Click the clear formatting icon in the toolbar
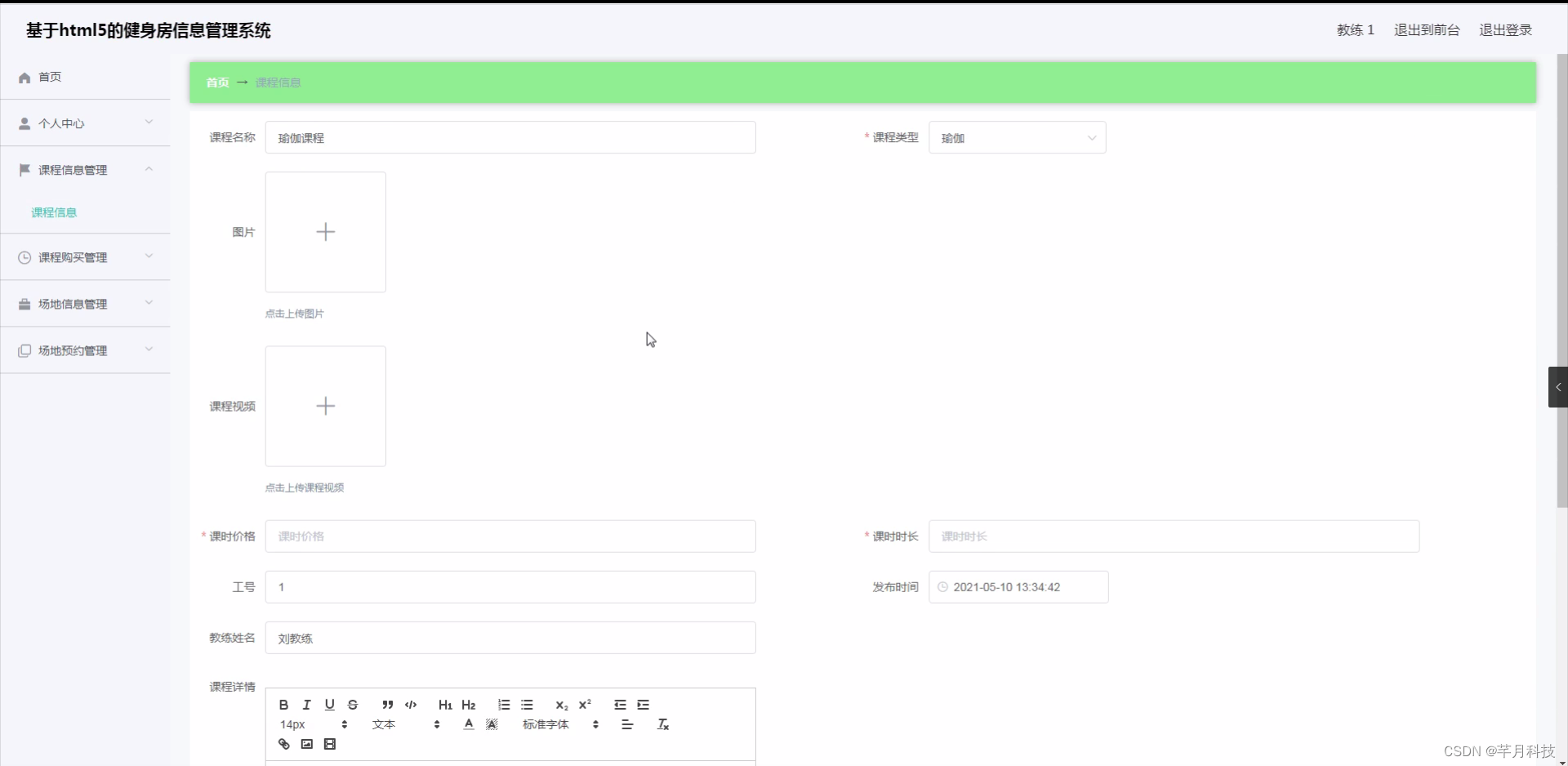 (663, 724)
